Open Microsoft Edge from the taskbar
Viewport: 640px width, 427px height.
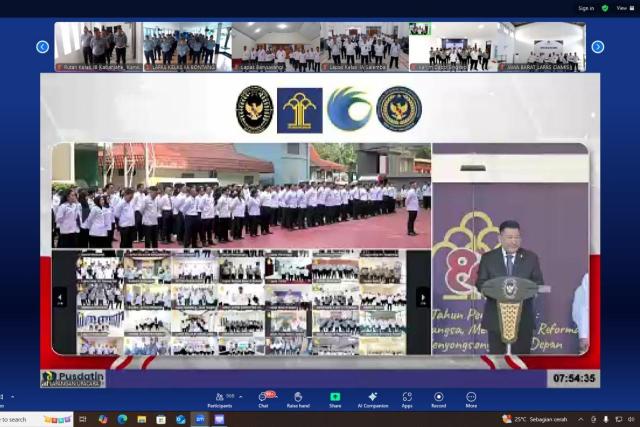coord(122,419)
